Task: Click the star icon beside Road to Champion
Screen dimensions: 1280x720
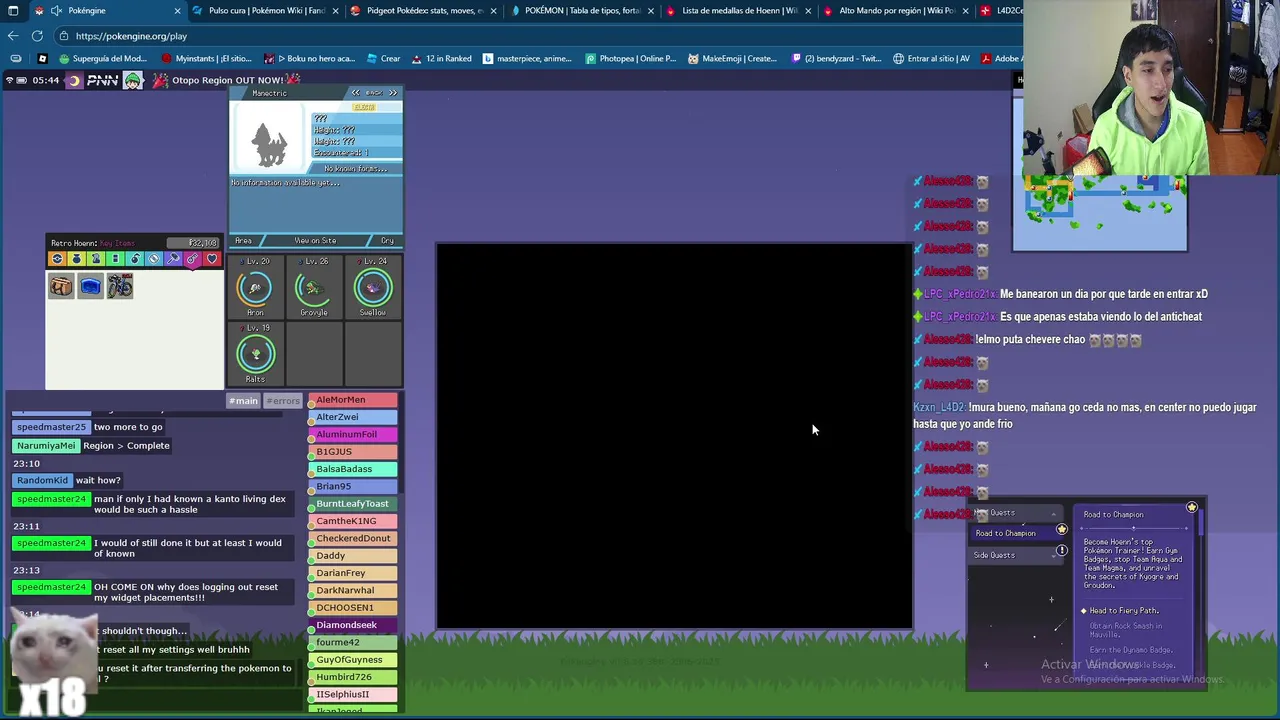Action: pos(1062,529)
